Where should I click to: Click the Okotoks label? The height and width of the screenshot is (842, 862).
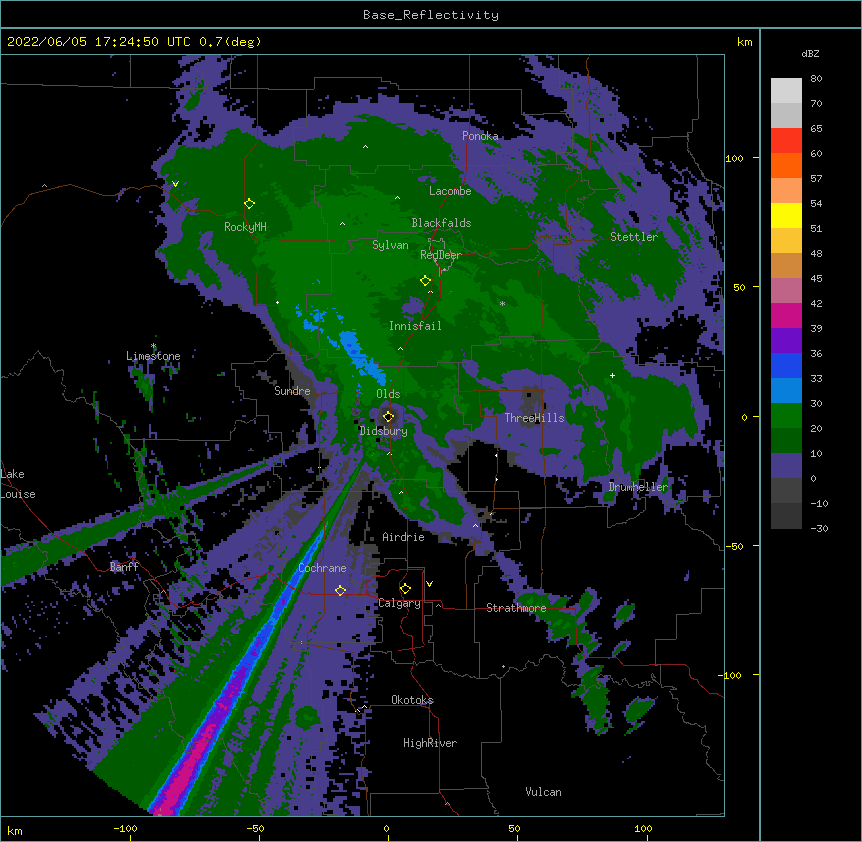pos(412,700)
